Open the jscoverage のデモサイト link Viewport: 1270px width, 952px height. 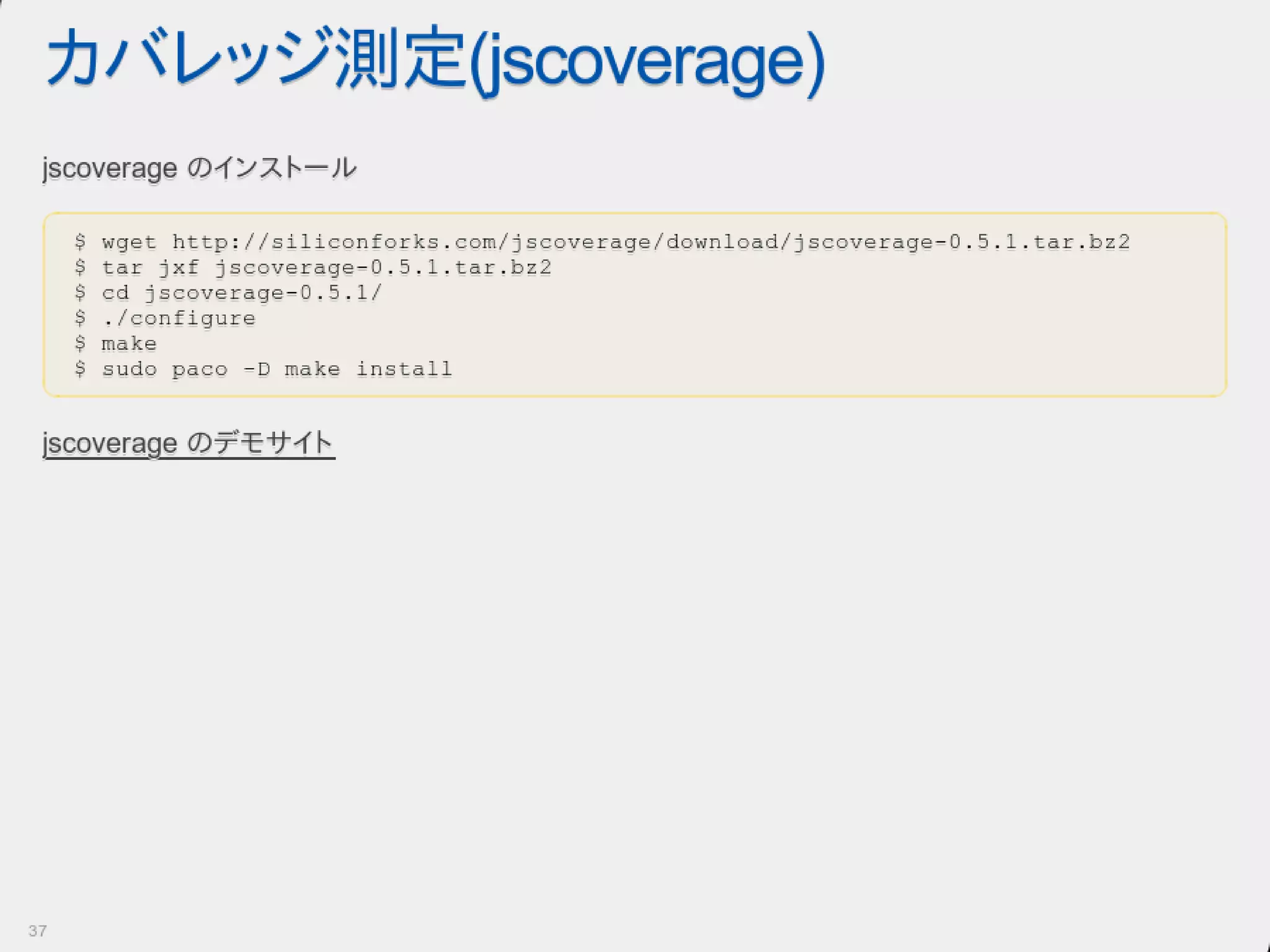[x=189, y=444]
